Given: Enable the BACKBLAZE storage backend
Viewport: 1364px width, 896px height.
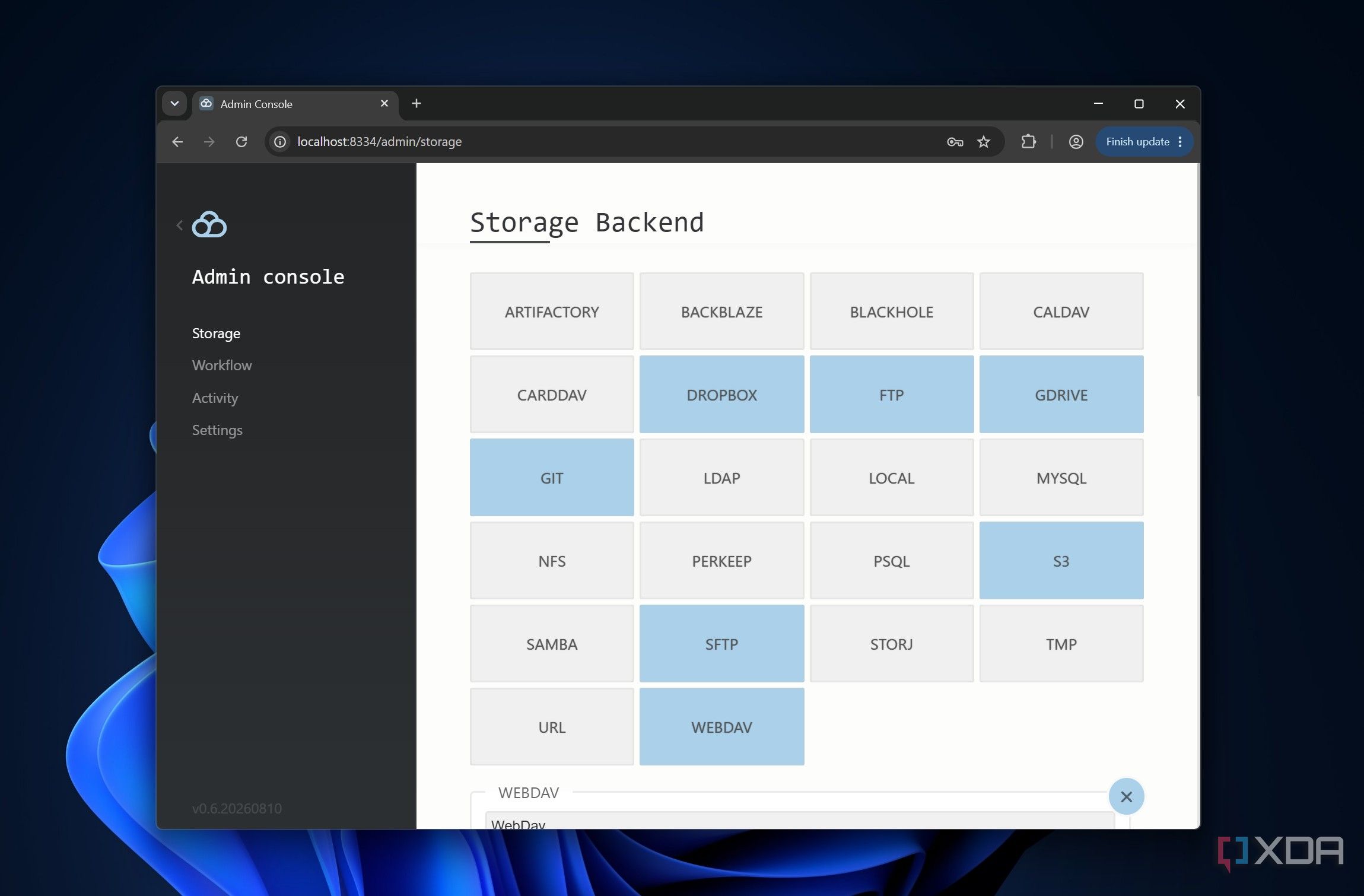Looking at the screenshot, I should 721,312.
